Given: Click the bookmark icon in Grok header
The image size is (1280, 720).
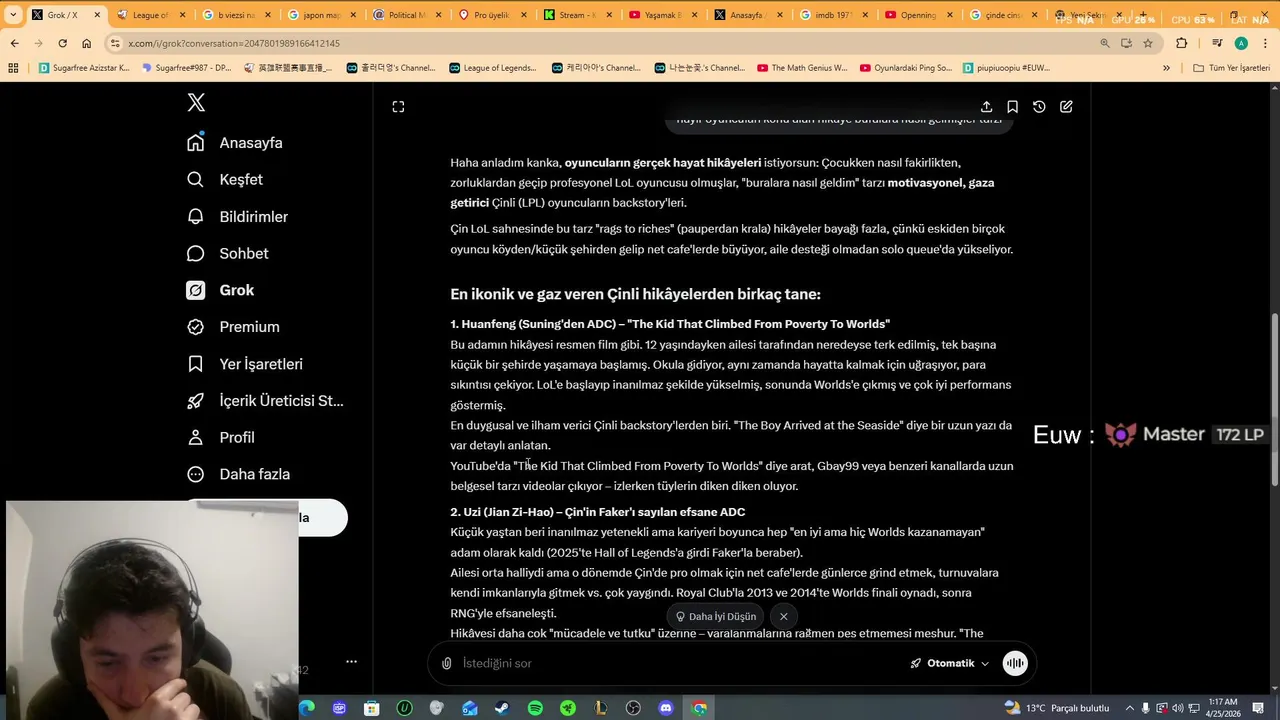Looking at the screenshot, I should tap(1012, 107).
